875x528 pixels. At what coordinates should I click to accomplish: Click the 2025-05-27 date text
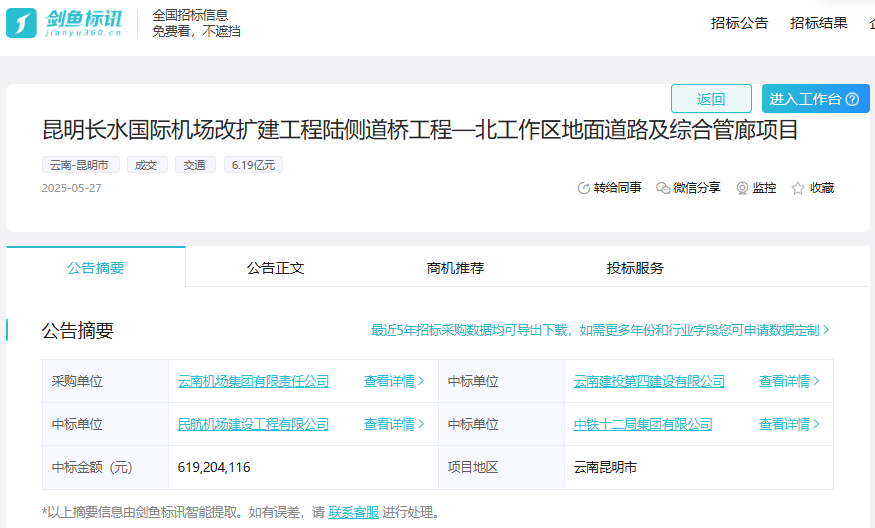tap(71, 188)
